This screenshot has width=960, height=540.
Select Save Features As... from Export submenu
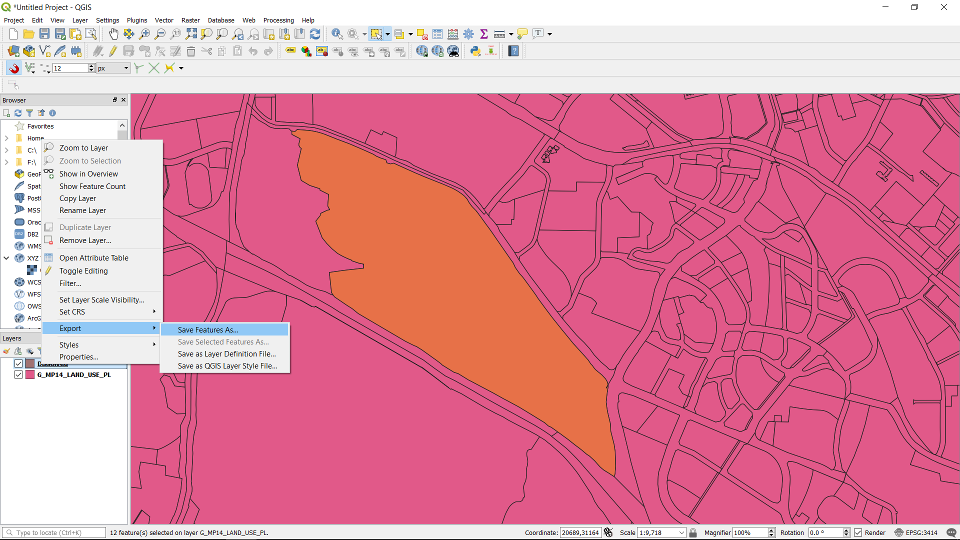[x=208, y=329]
